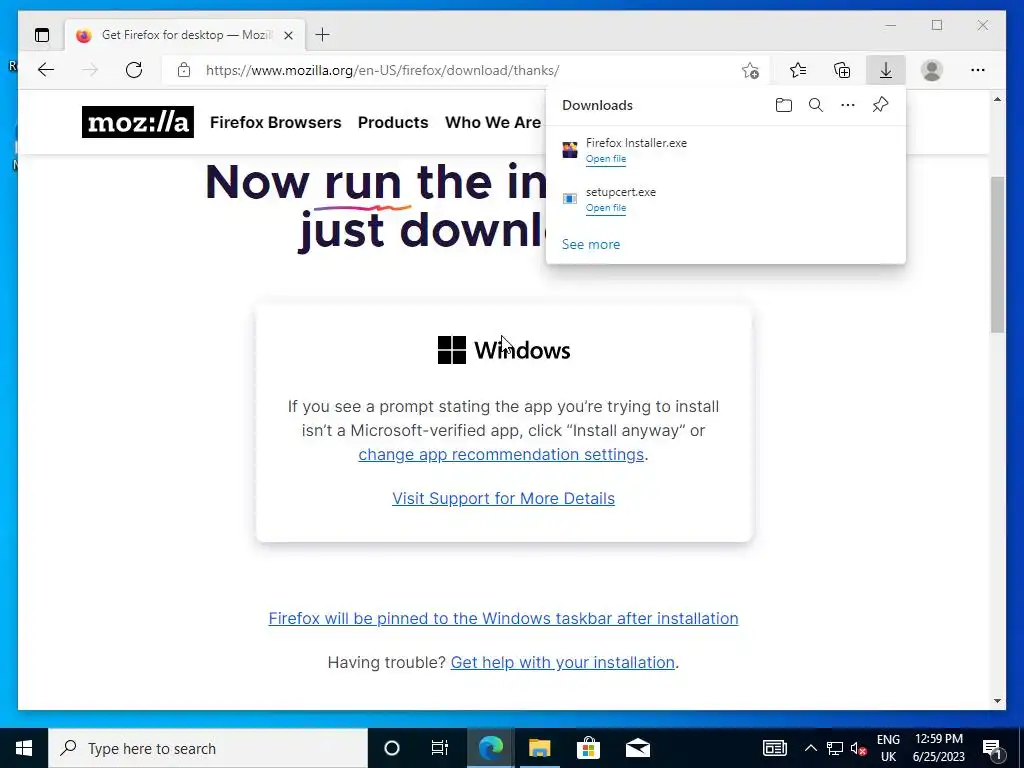Click the page vertical scrollbar thumb
The height and width of the screenshot is (768, 1024).
[x=997, y=255]
